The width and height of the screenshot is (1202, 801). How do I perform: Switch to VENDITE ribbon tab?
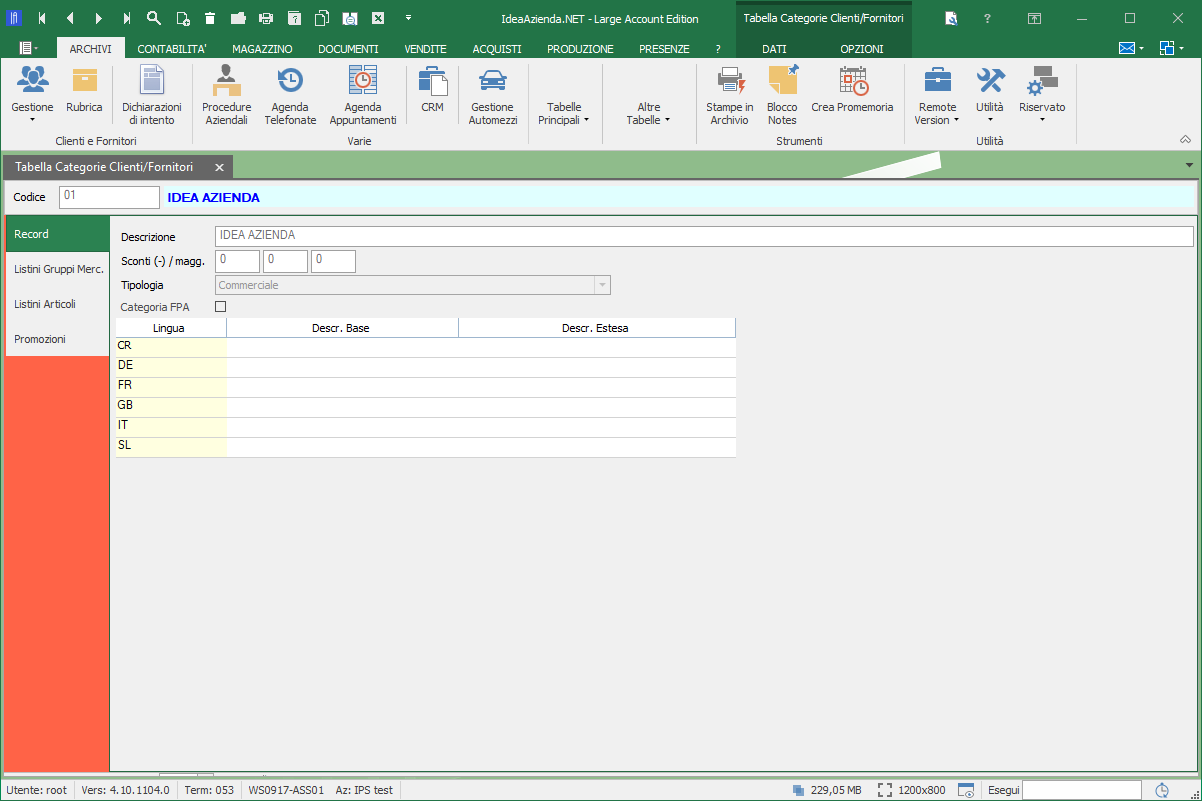tap(425, 48)
